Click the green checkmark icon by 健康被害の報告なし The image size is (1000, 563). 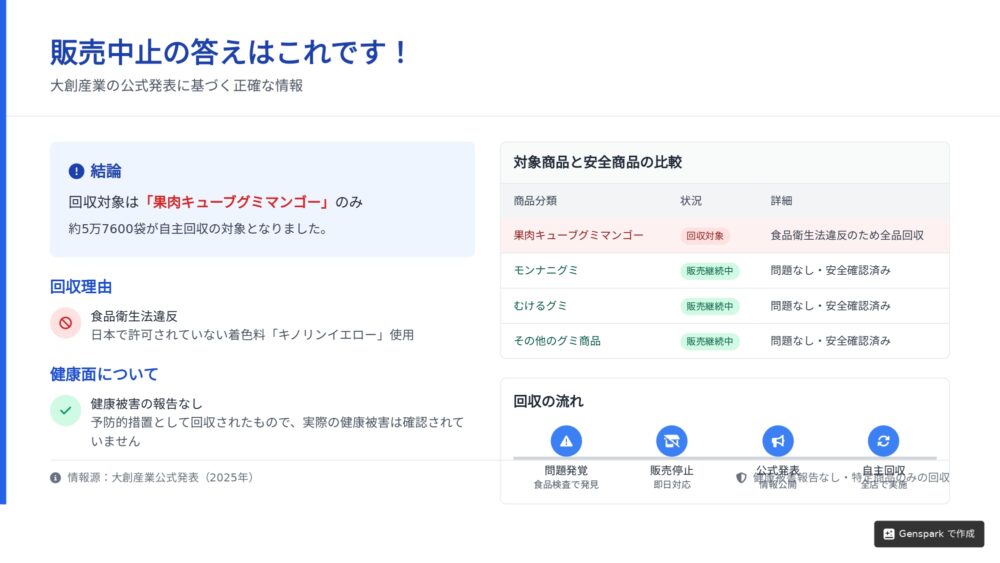pos(66,411)
